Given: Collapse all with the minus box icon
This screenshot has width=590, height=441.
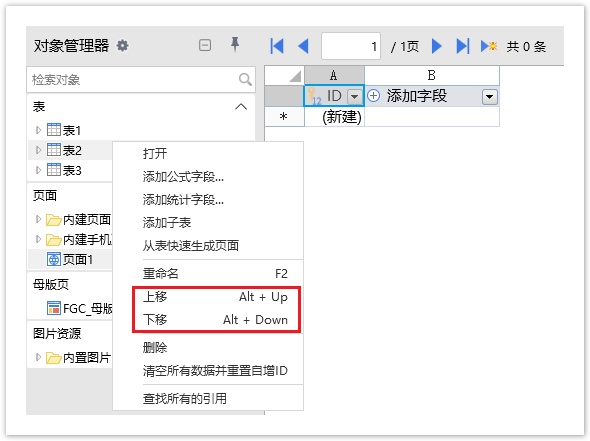Looking at the screenshot, I should click(x=205, y=46).
